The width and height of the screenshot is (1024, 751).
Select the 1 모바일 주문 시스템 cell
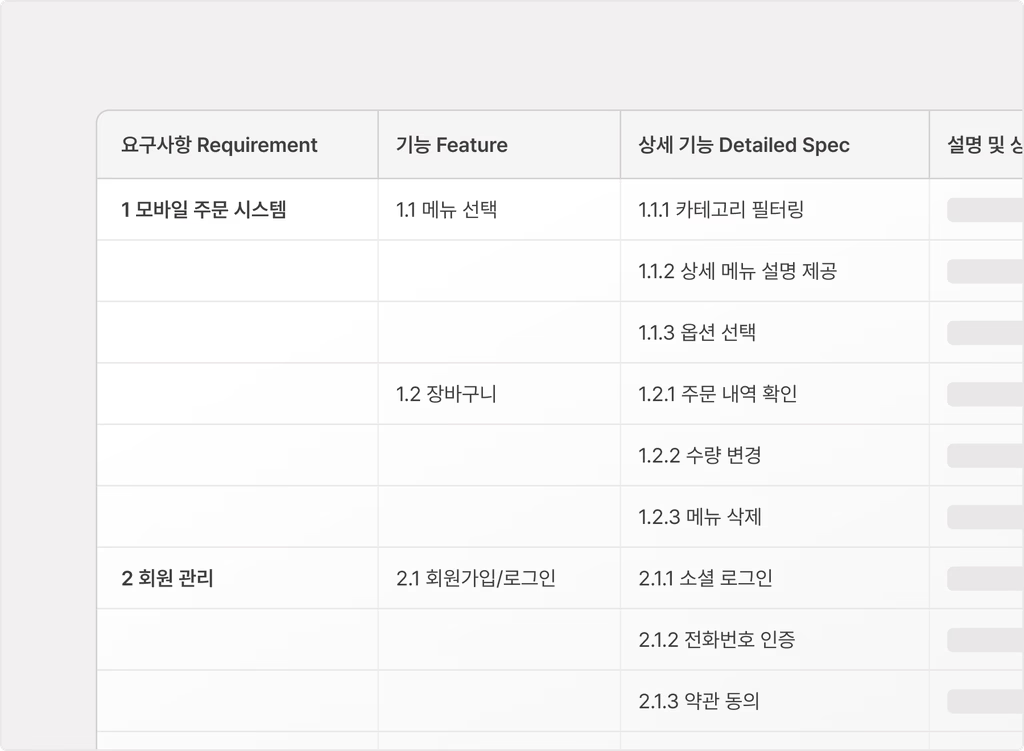[x=237, y=210]
